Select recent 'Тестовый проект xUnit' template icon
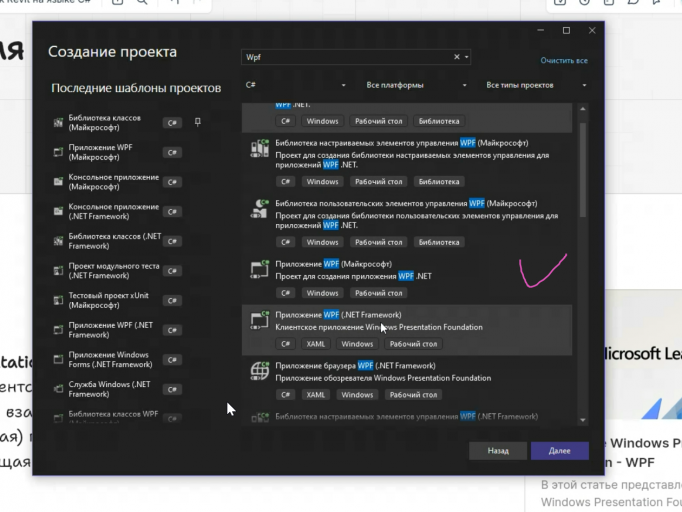This screenshot has height=512, width=682. point(58,300)
